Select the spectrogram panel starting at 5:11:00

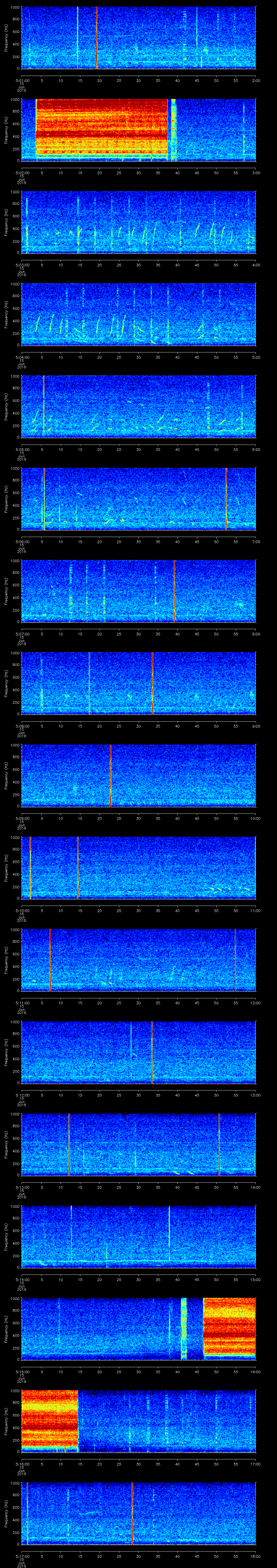tap(138, 960)
